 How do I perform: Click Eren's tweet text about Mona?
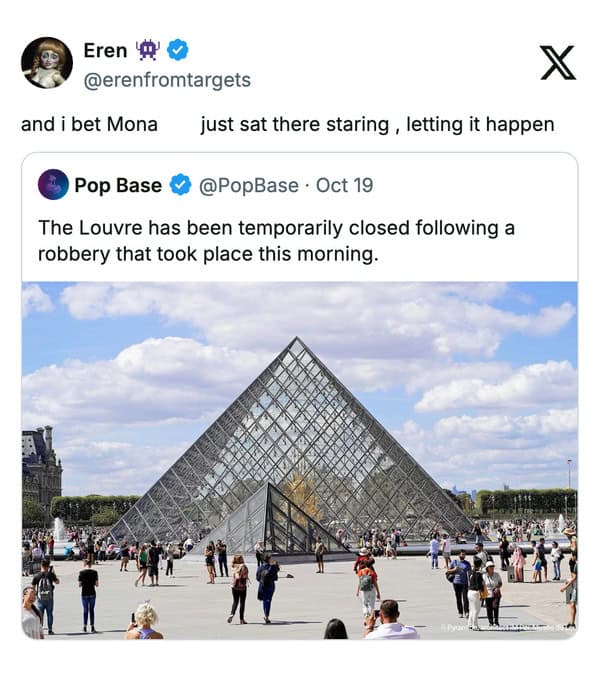pyautogui.click(x=287, y=124)
